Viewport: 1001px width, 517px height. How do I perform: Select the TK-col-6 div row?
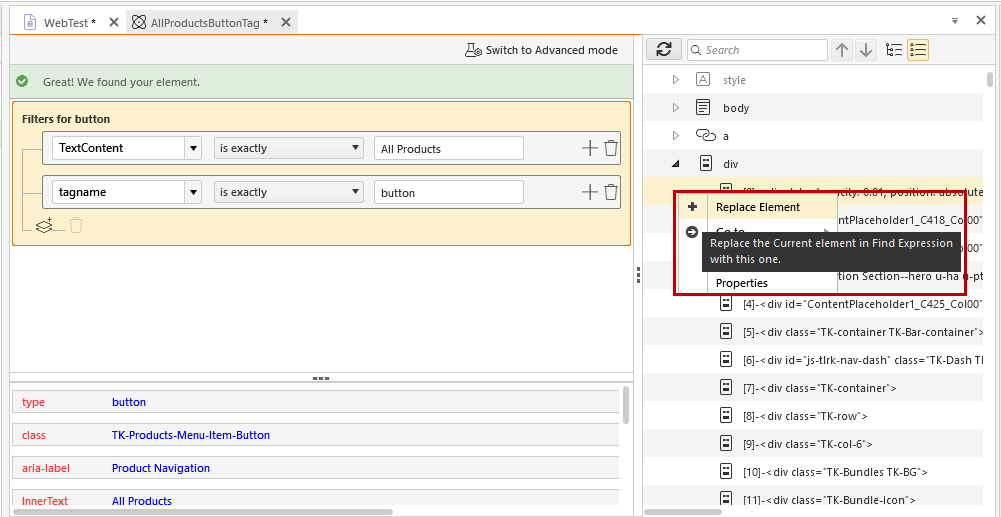pos(813,444)
